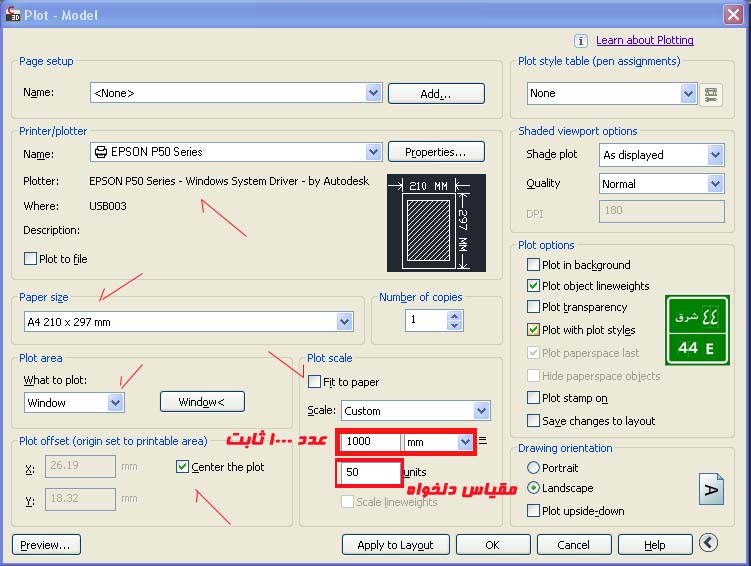Click the plot style table editor icon
751x566 pixels.
coord(711,93)
